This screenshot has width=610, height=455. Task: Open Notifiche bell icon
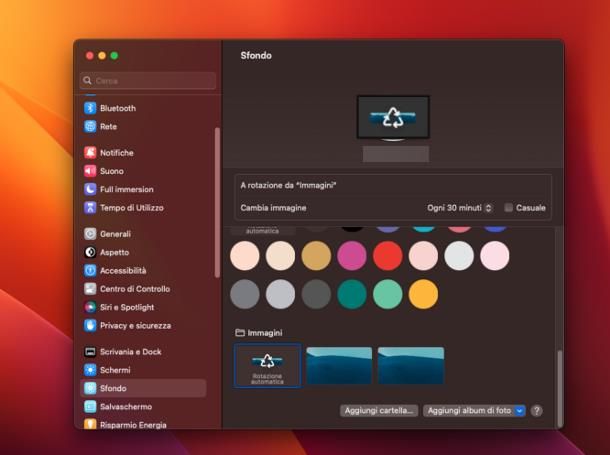[90, 153]
